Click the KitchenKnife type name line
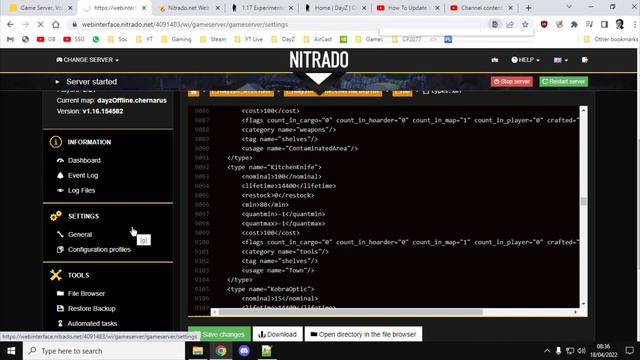 [274, 167]
